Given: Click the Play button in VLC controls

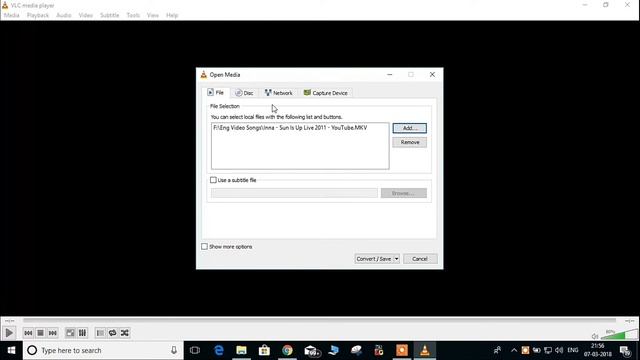Looking at the screenshot, I should [x=9, y=333].
